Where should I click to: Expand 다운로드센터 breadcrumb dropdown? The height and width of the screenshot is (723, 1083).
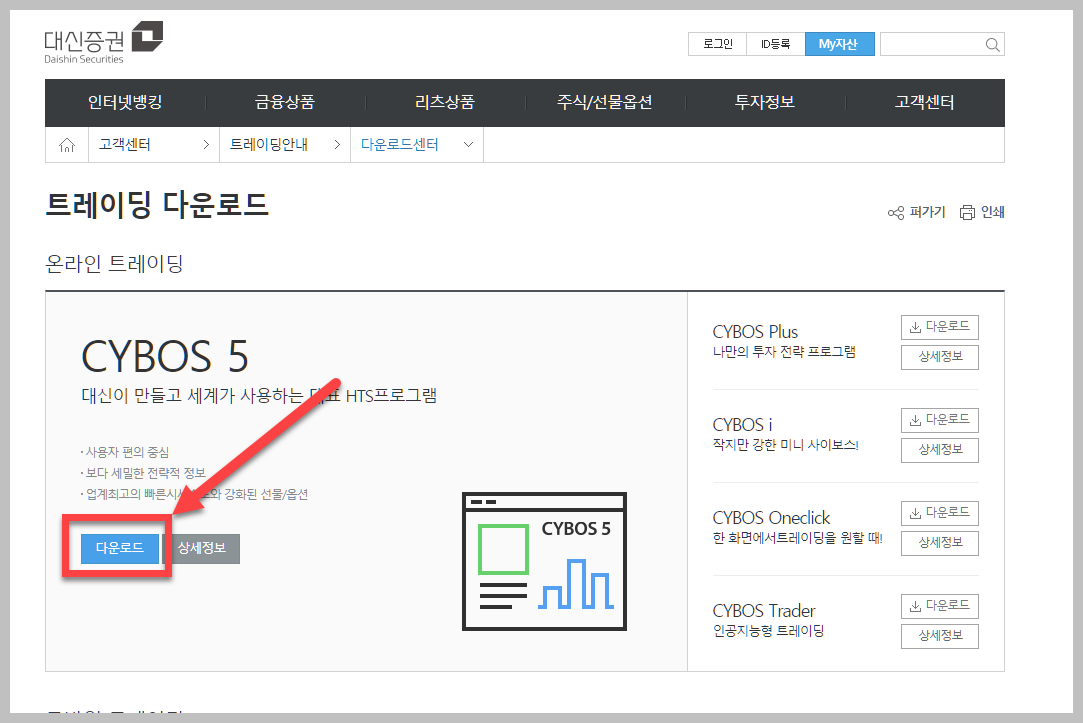pos(468,145)
